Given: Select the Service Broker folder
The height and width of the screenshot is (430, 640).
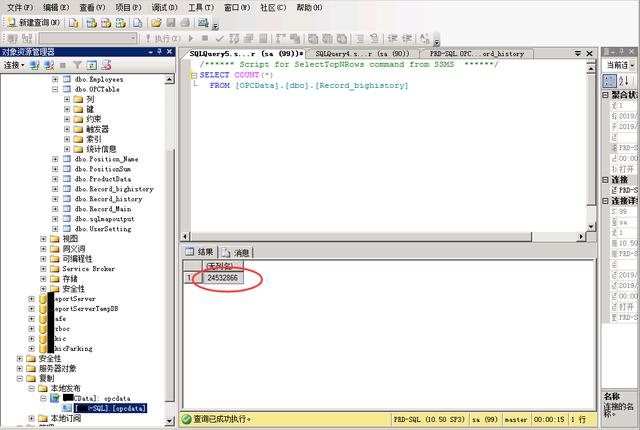Looking at the screenshot, I should (x=89, y=269).
